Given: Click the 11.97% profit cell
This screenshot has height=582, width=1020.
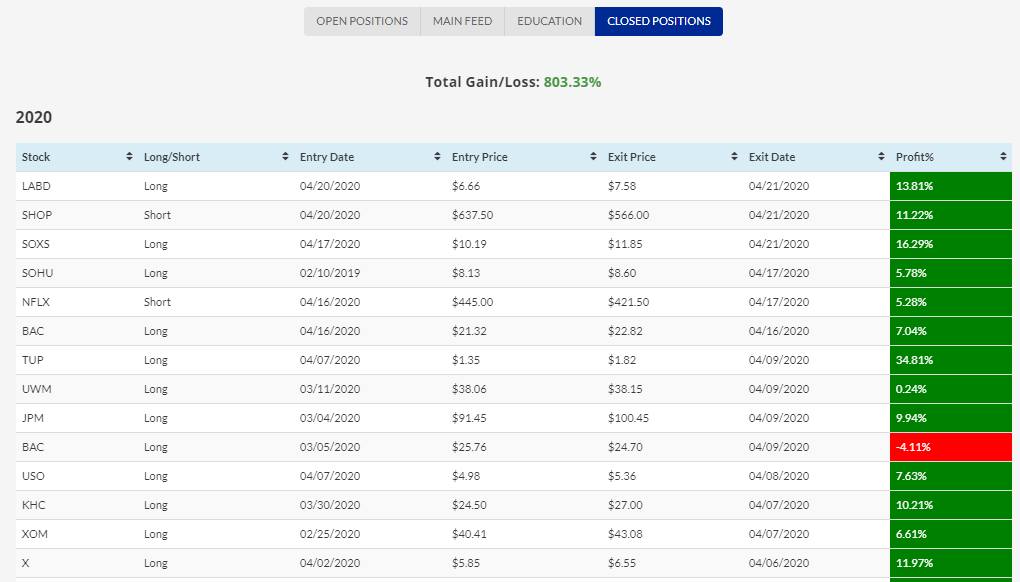Looking at the screenshot, I should [950, 563].
